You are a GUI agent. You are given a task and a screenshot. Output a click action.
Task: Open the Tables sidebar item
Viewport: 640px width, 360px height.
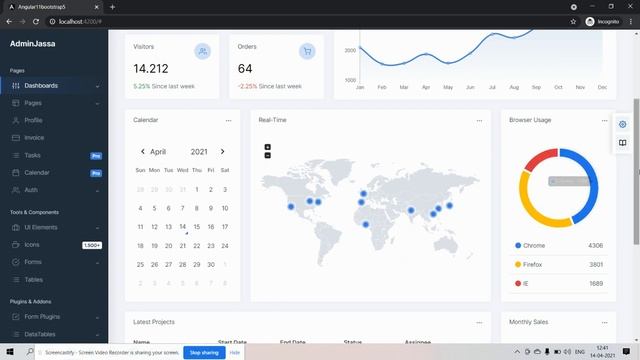[x=54, y=280]
